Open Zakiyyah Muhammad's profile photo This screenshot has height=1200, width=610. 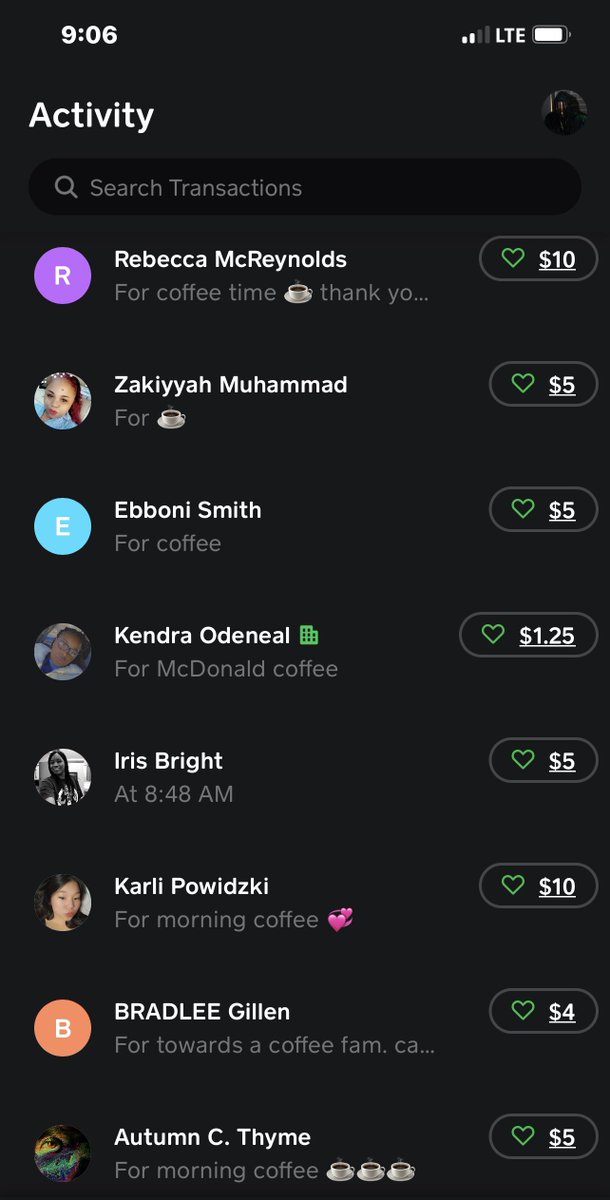pos(62,401)
